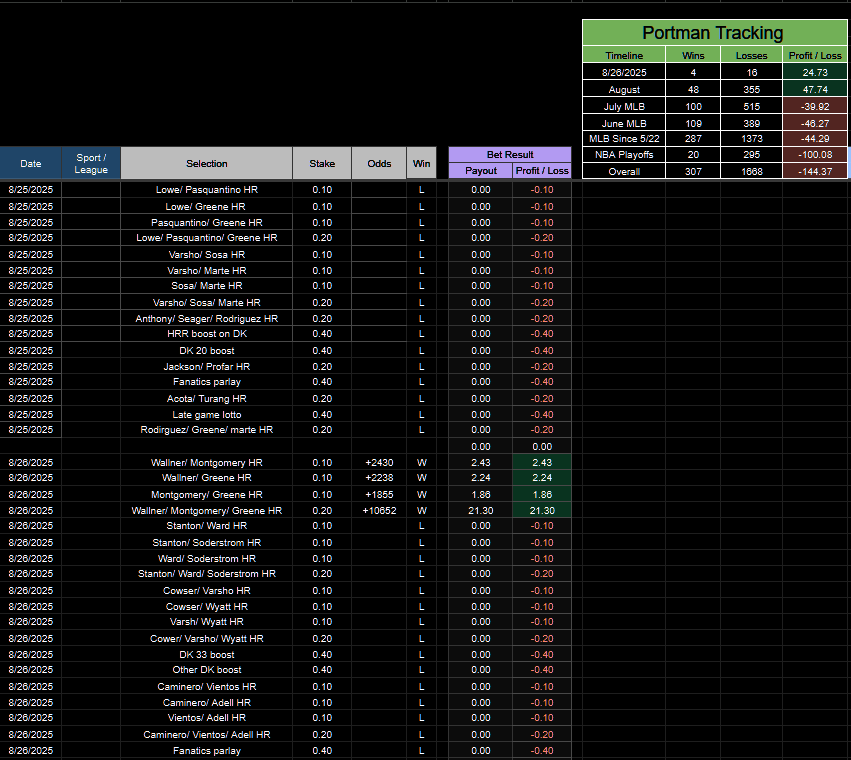Click the Late game lotto cell

[207, 415]
